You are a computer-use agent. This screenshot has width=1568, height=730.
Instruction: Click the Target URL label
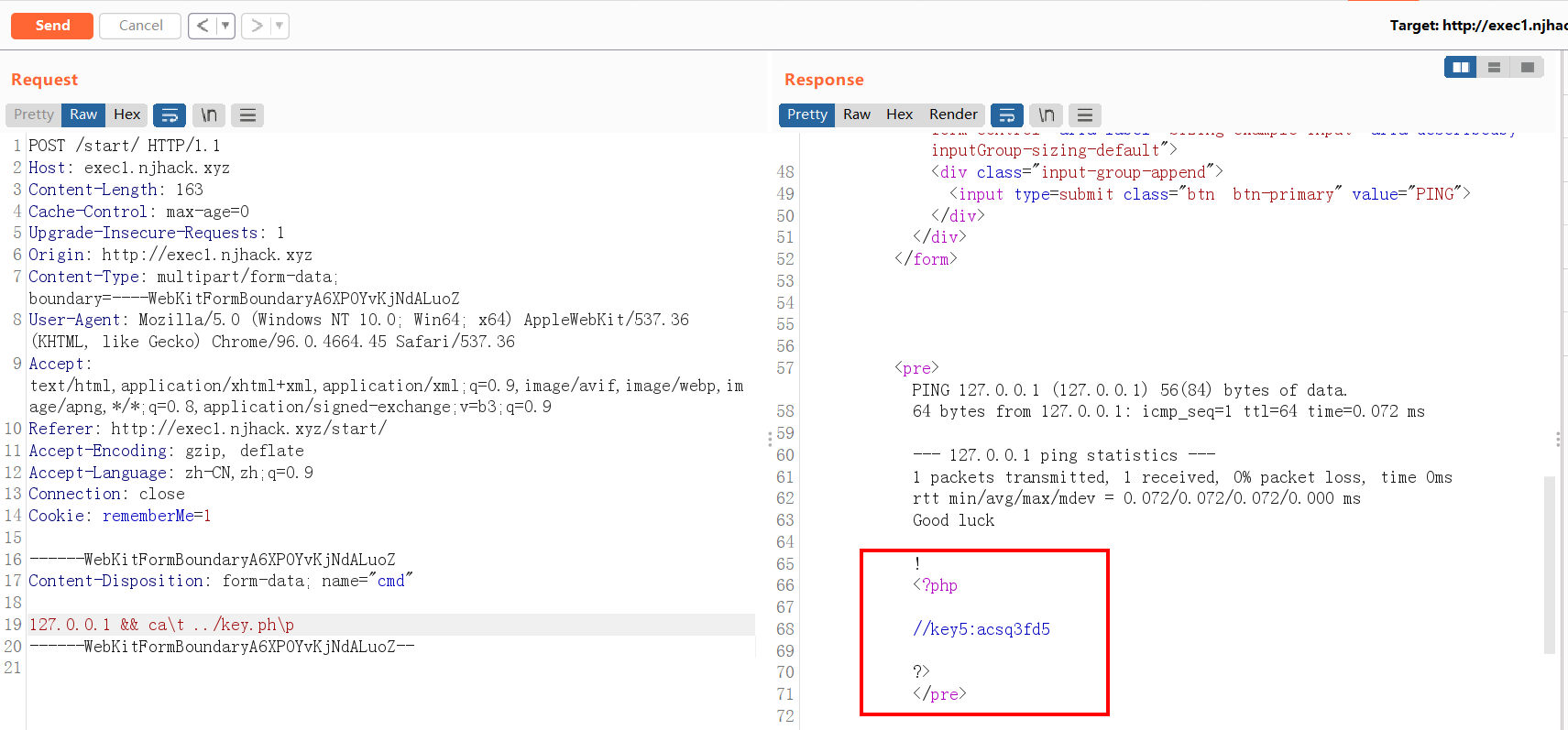coord(1478,26)
